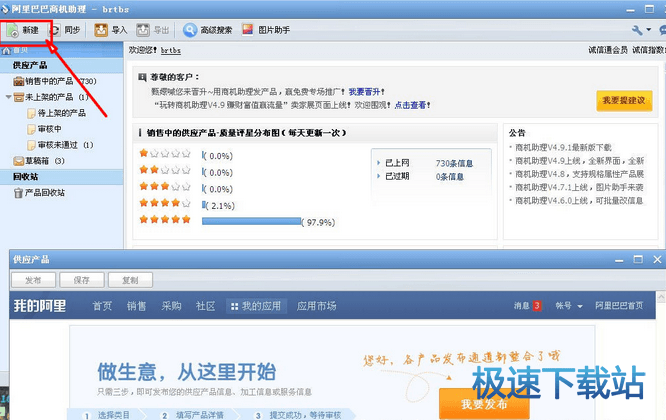
Task: Open 产品回收站 recycle bin
Action: pyautogui.click(x=39, y=193)
